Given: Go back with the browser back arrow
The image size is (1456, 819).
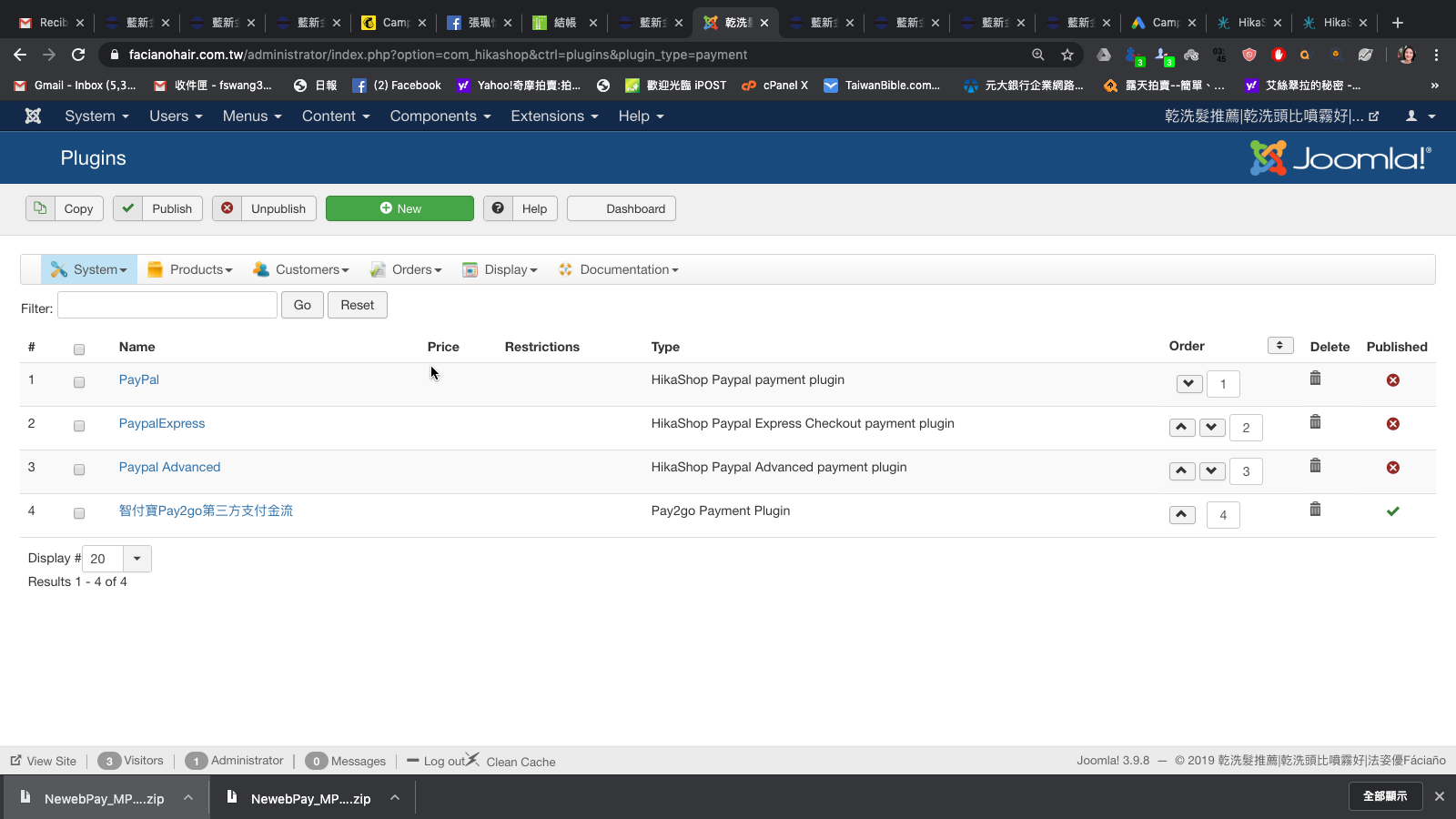Looking at the screenshot, I should click(20, 55).
